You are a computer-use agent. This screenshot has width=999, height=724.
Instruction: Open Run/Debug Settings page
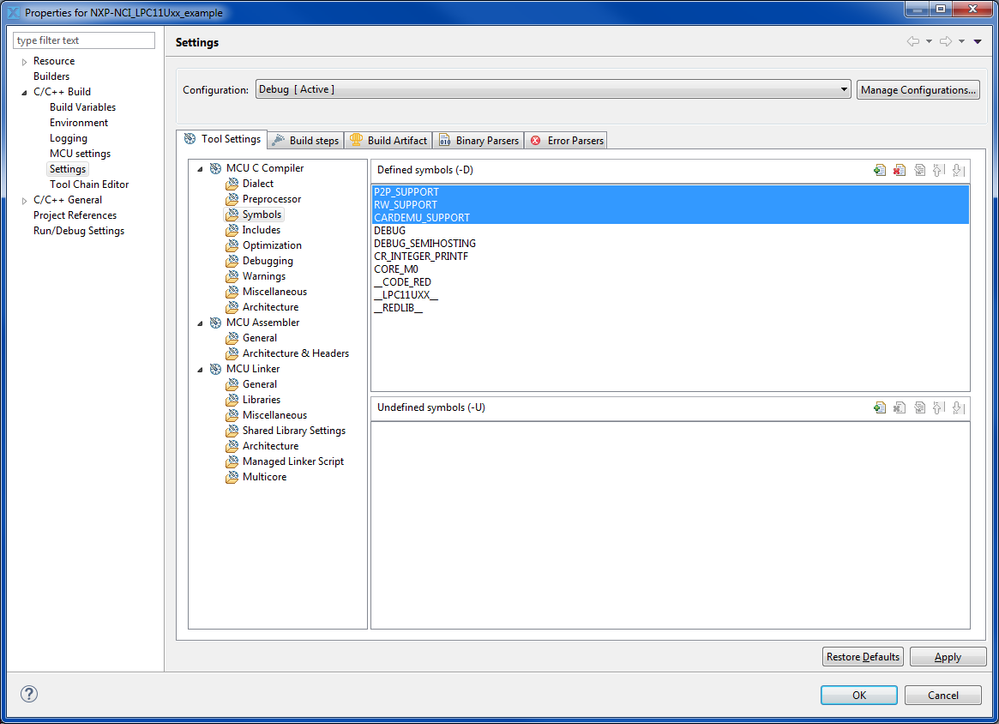(x=79, y=231)
